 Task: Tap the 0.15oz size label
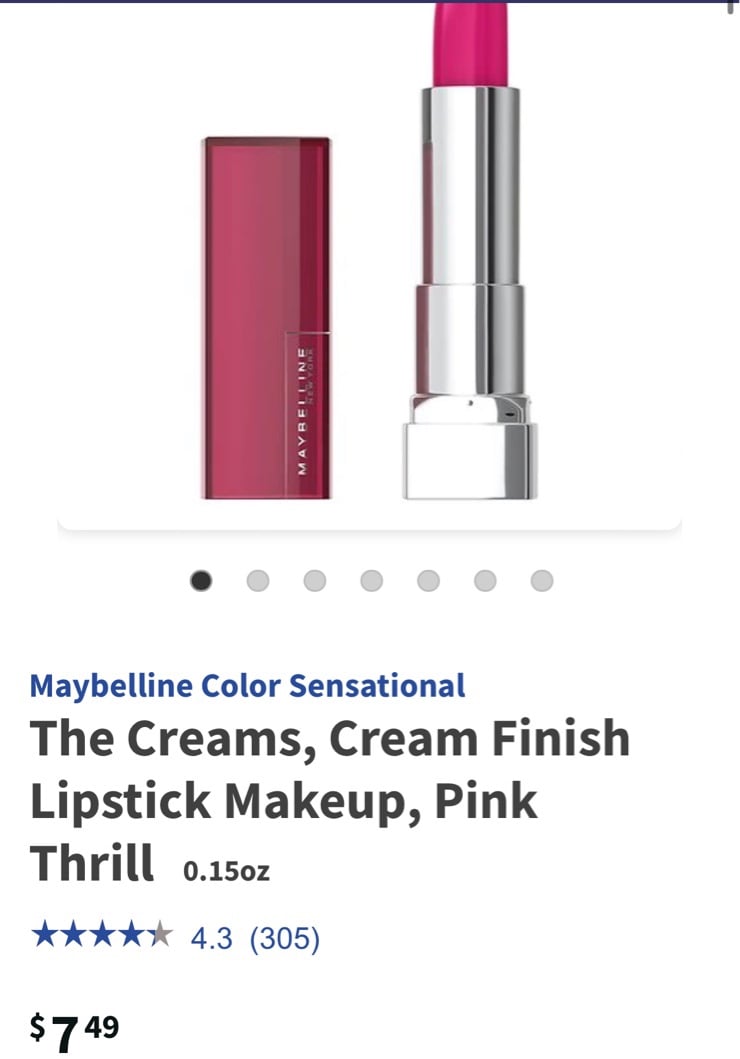pyautogui.click(x=226, y=871)
